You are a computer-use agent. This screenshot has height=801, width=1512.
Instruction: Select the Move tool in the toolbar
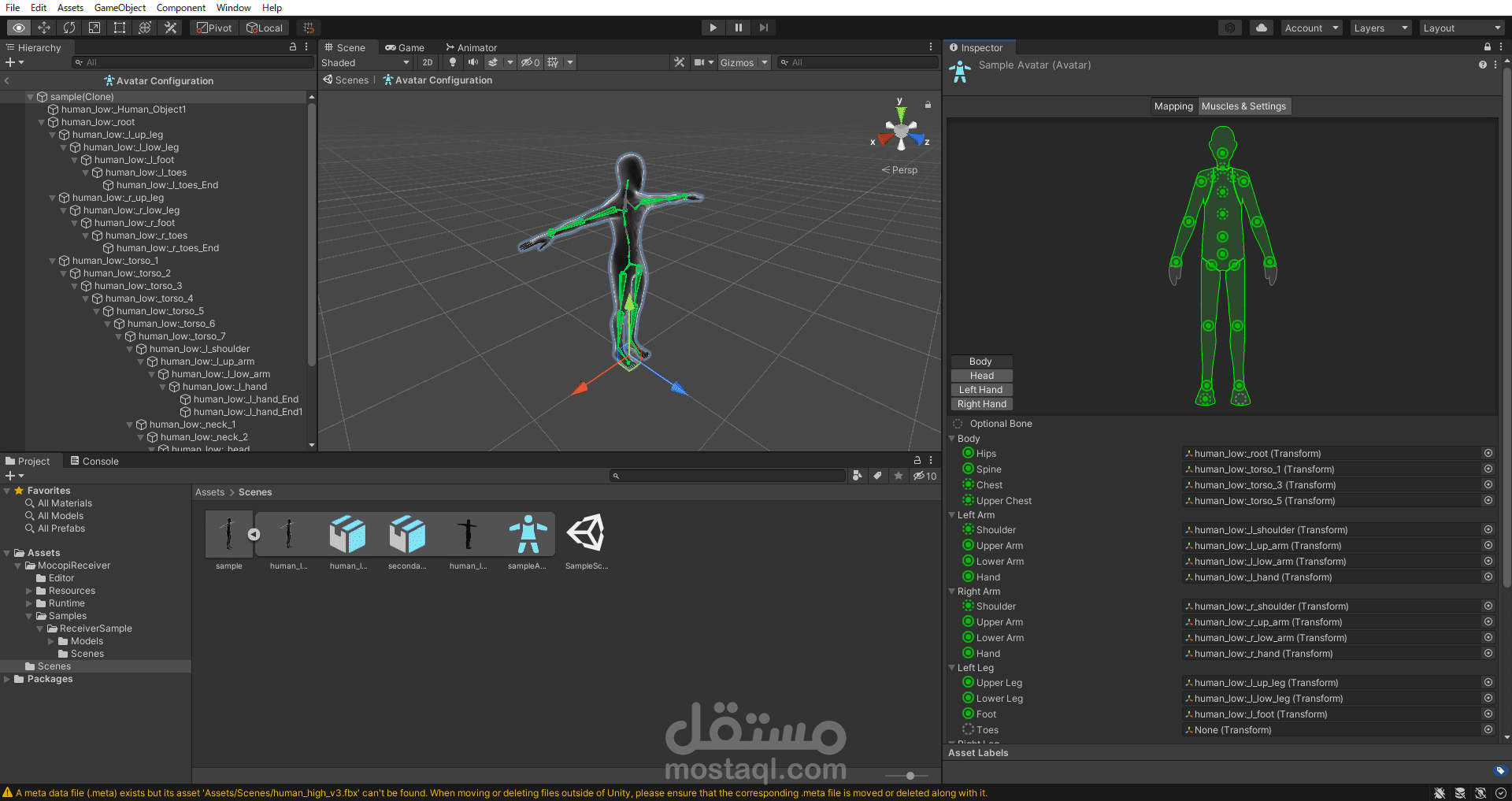pyautogui.click(x=44, y=28)
